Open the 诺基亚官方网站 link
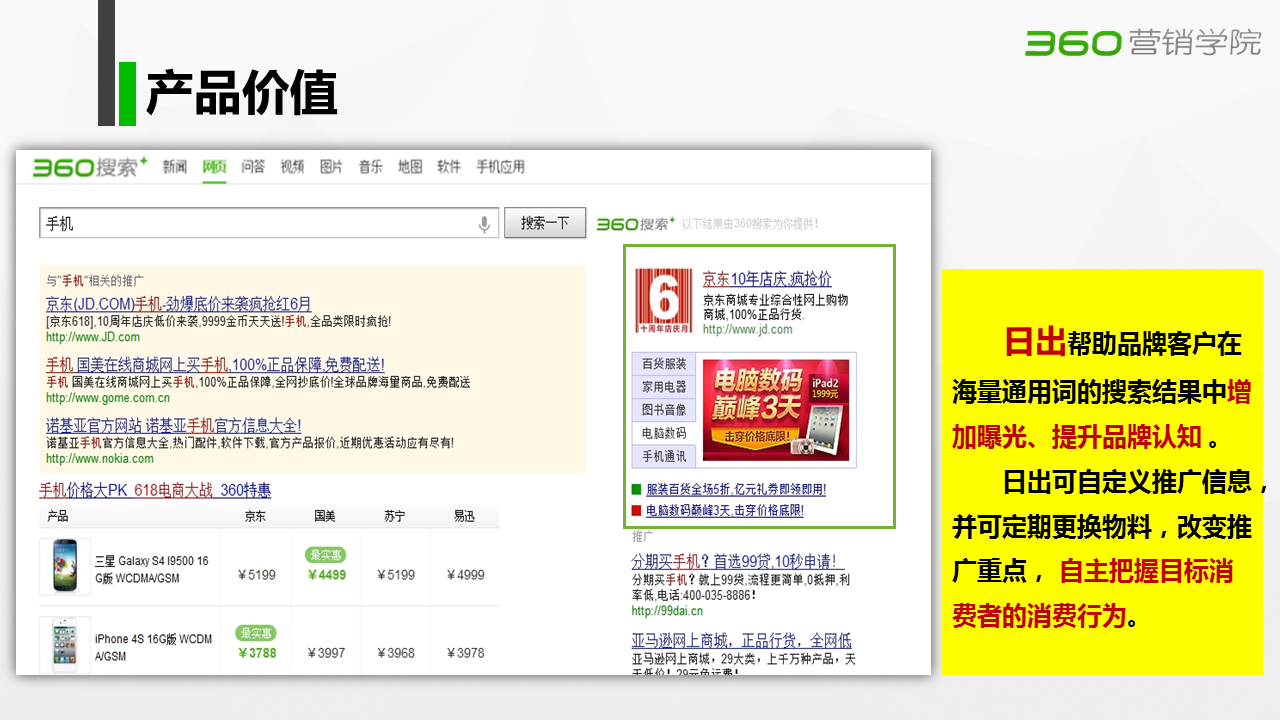The image size is (1280, 720). (173, 426)
